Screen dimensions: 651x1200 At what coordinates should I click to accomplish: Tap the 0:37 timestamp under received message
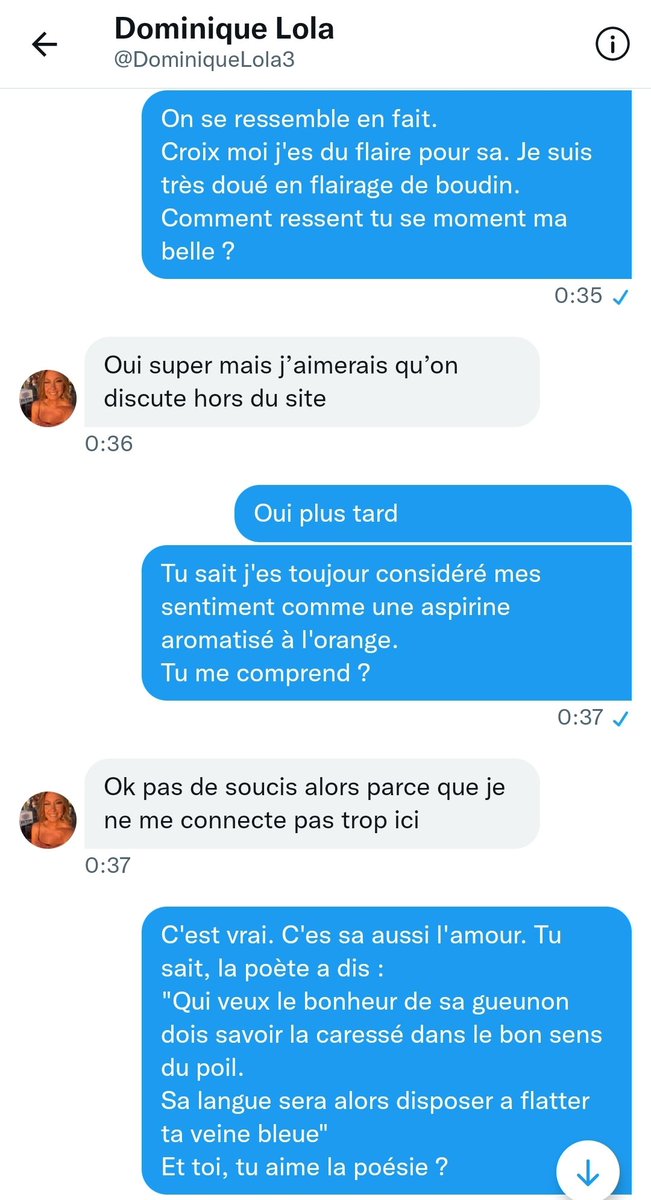coord(108,866)
